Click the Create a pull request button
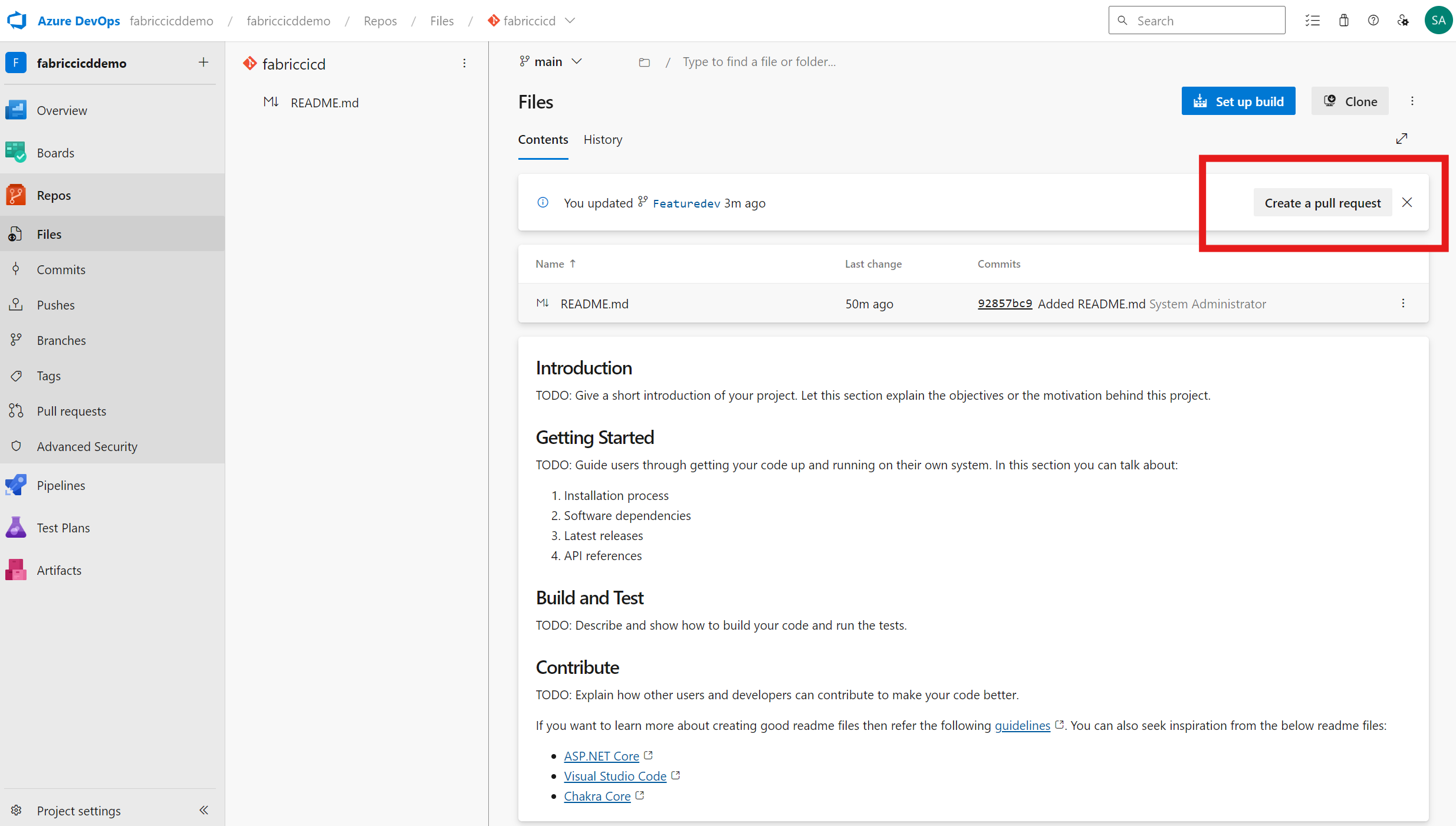 coord(1322,203)
